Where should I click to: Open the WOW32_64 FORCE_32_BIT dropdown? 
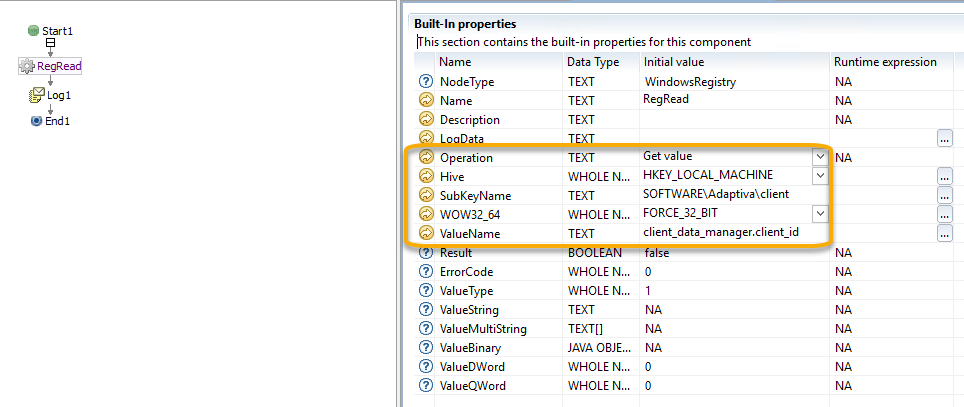coord(820,214)
